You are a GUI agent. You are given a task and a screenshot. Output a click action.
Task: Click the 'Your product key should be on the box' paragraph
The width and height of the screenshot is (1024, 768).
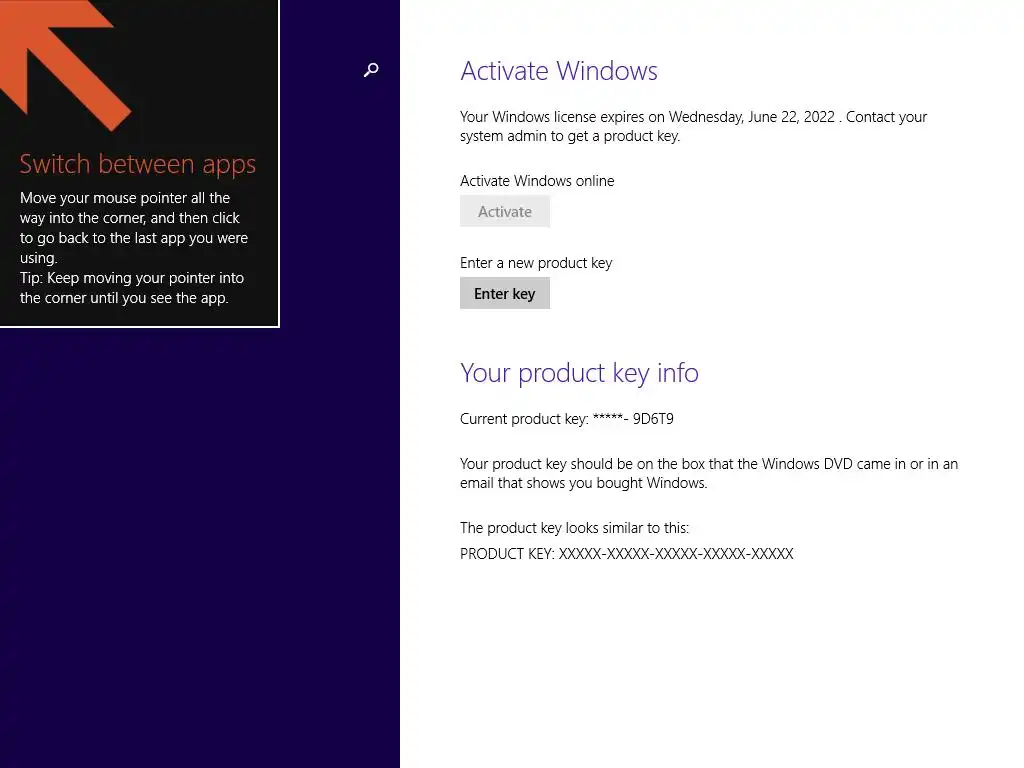coord(709,473)
